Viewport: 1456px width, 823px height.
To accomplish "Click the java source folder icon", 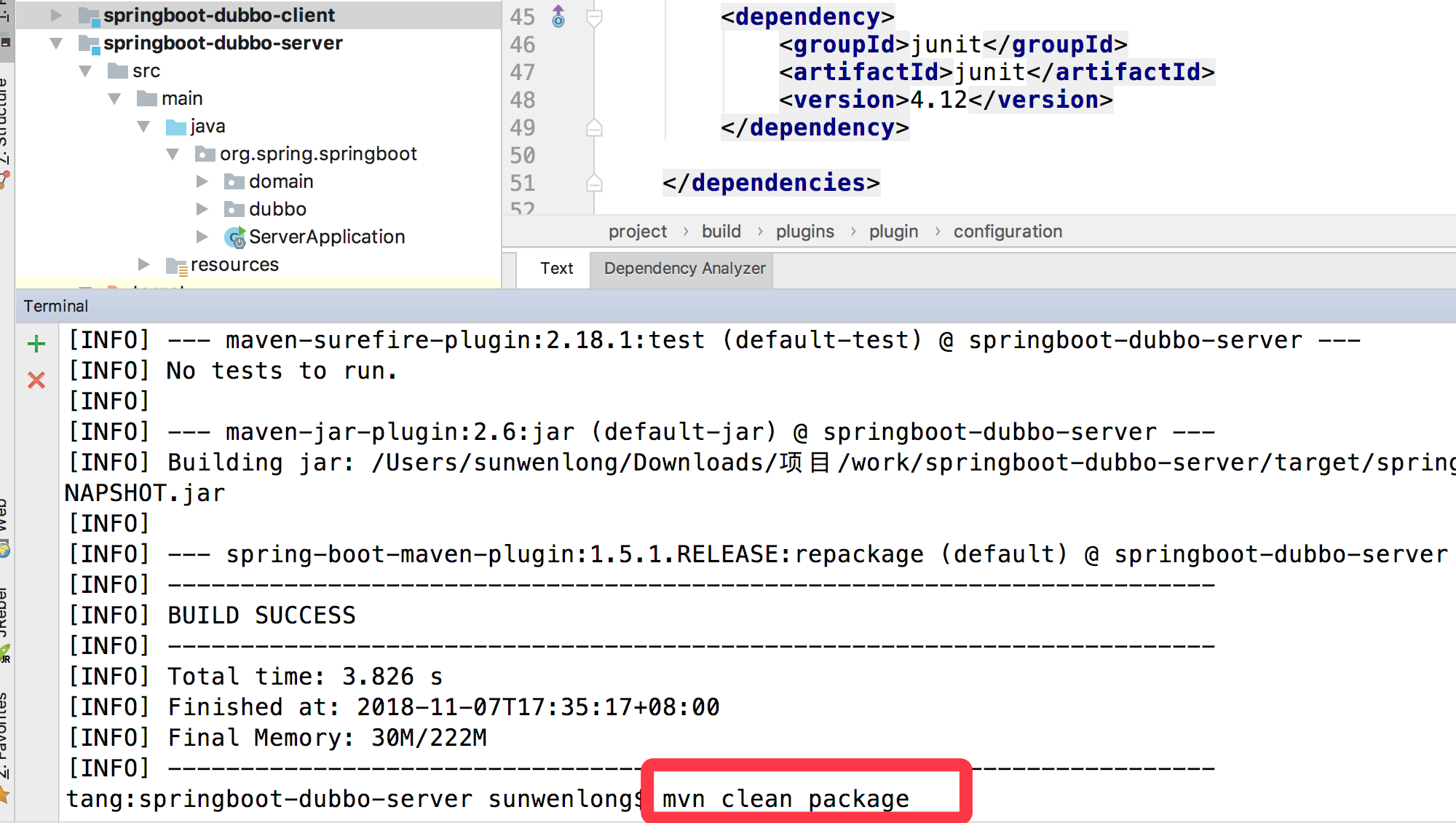I will (x=175, y=127).
